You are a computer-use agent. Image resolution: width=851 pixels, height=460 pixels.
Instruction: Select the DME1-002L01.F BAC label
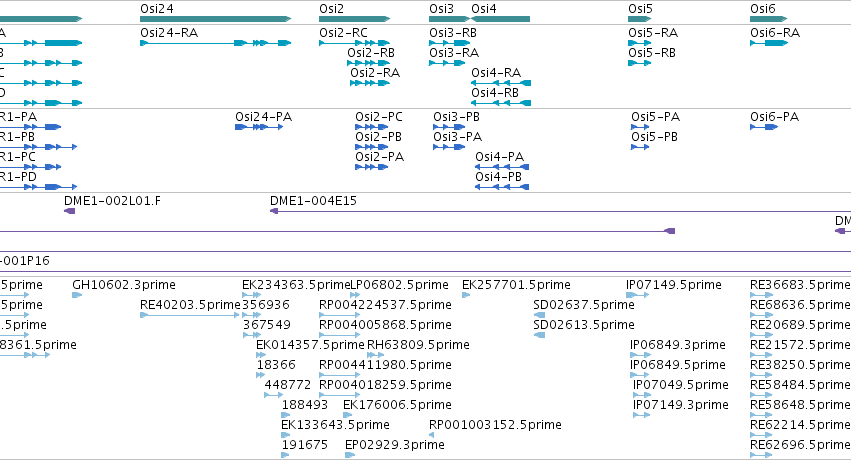tap(112, 201)
